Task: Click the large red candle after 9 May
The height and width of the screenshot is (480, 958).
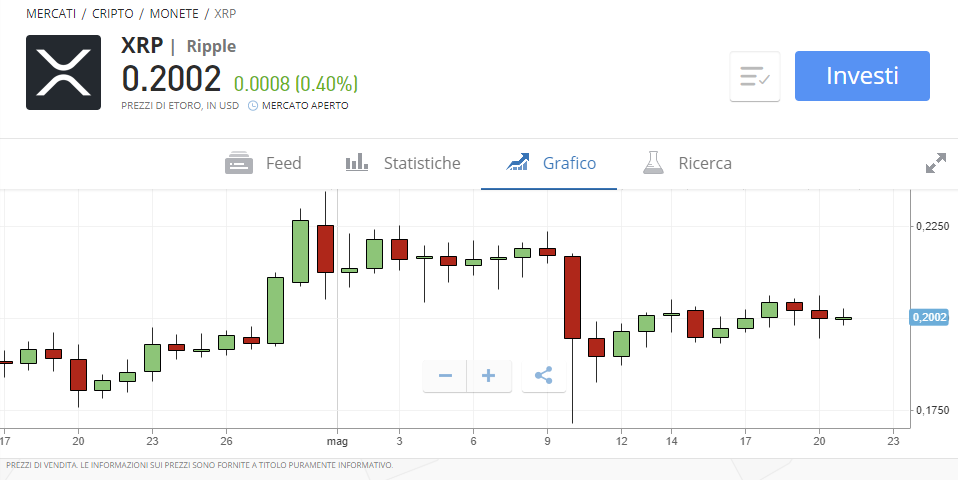Action: [572, 297]
